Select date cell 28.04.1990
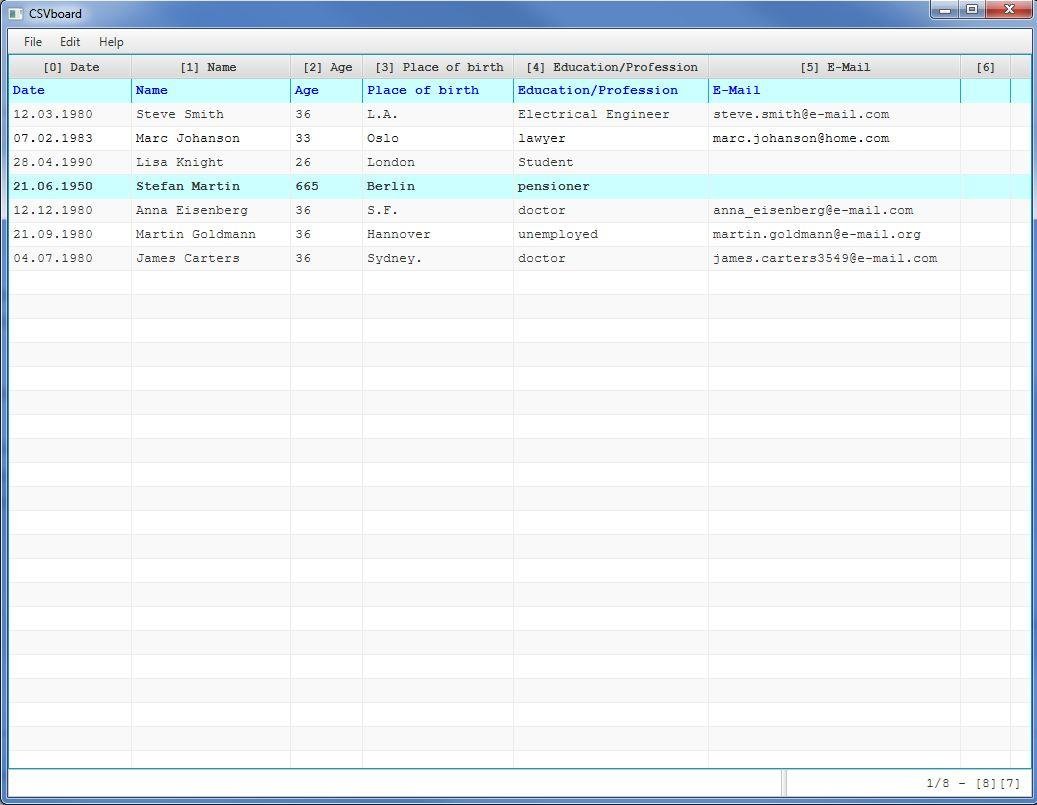Screen dimensions: 1037x805 pos(70,162)
